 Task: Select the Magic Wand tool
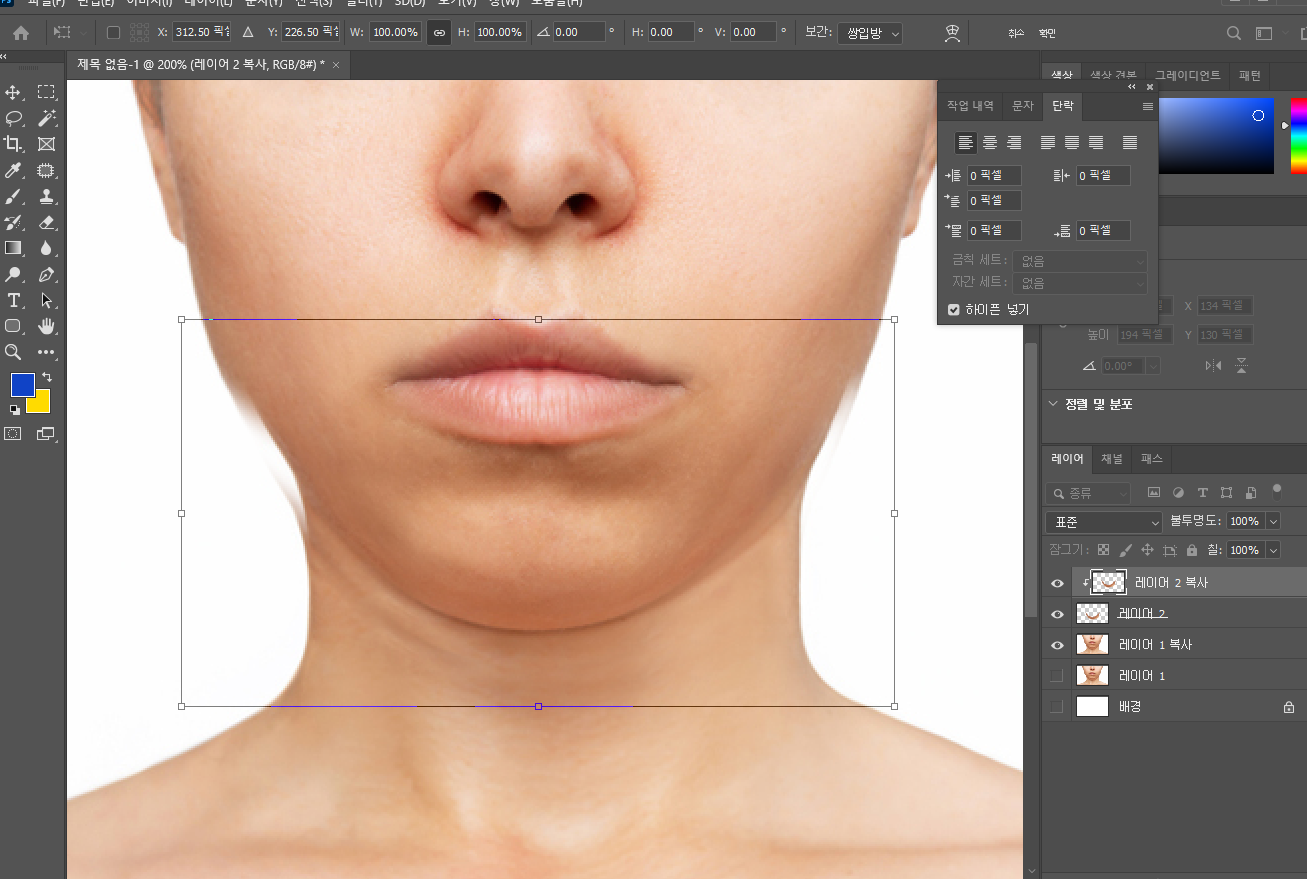[46, 118]
